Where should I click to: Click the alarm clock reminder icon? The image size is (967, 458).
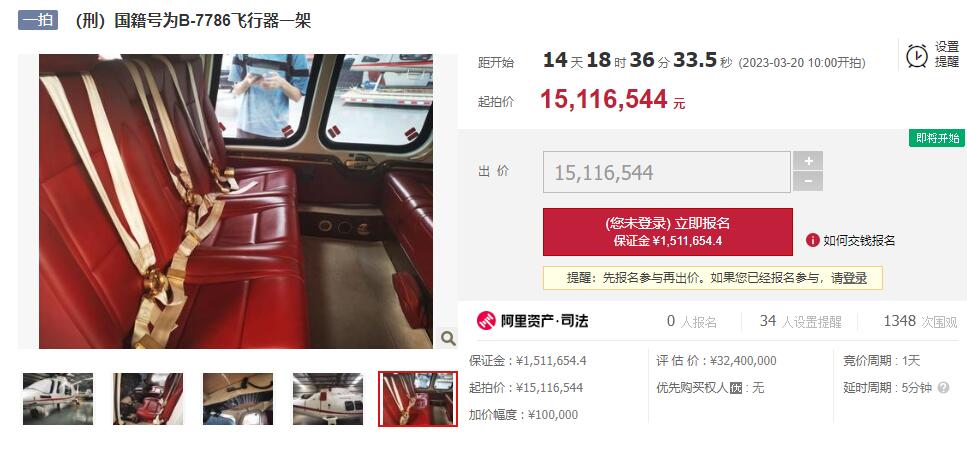[916, 55]
